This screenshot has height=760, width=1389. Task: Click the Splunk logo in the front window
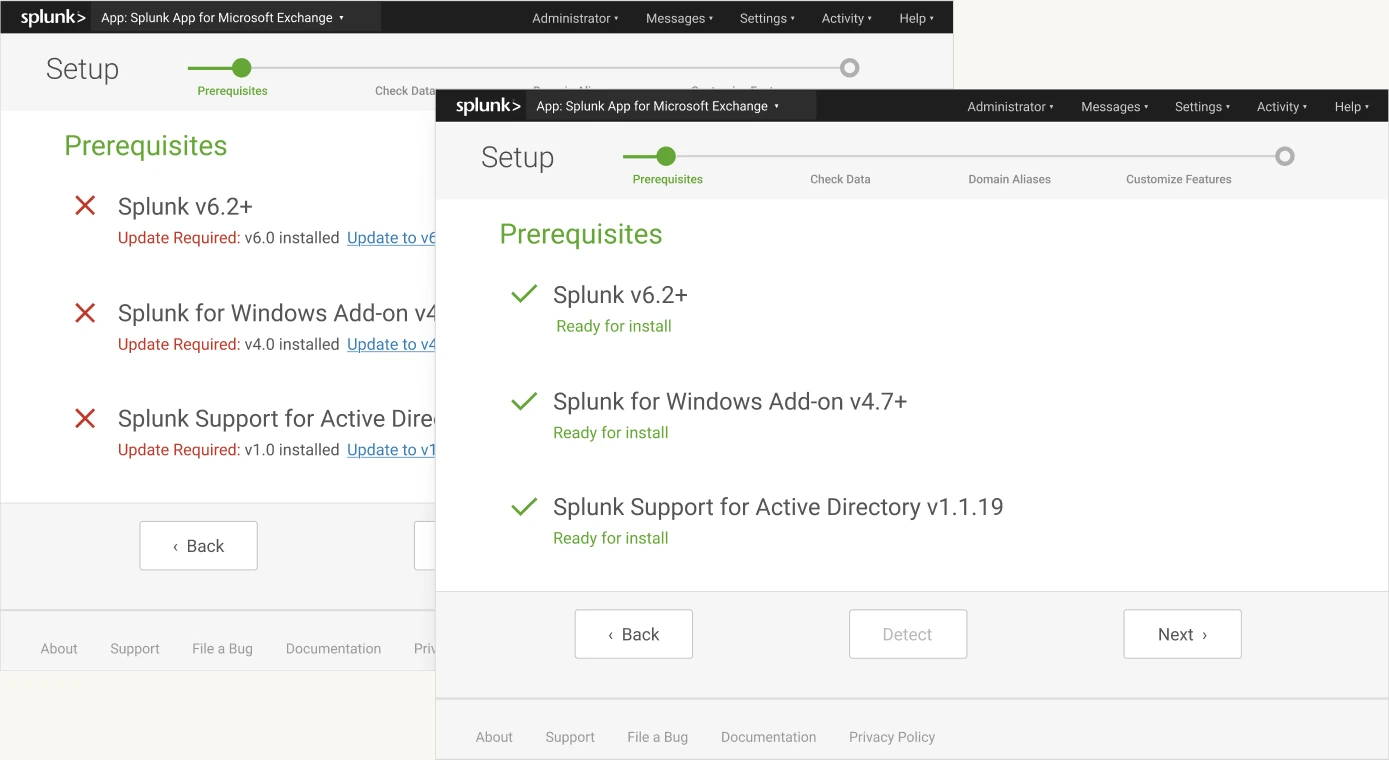488,106
